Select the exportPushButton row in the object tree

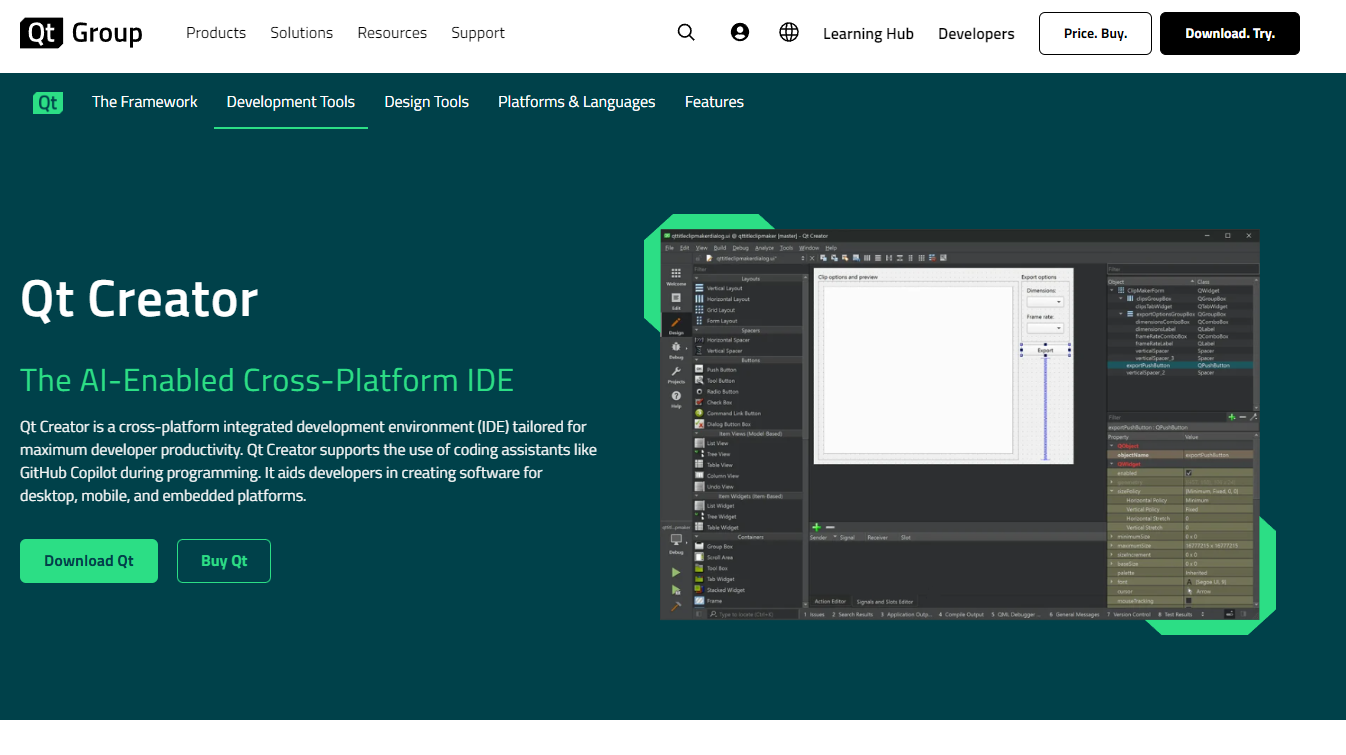tap(1182, 366)
